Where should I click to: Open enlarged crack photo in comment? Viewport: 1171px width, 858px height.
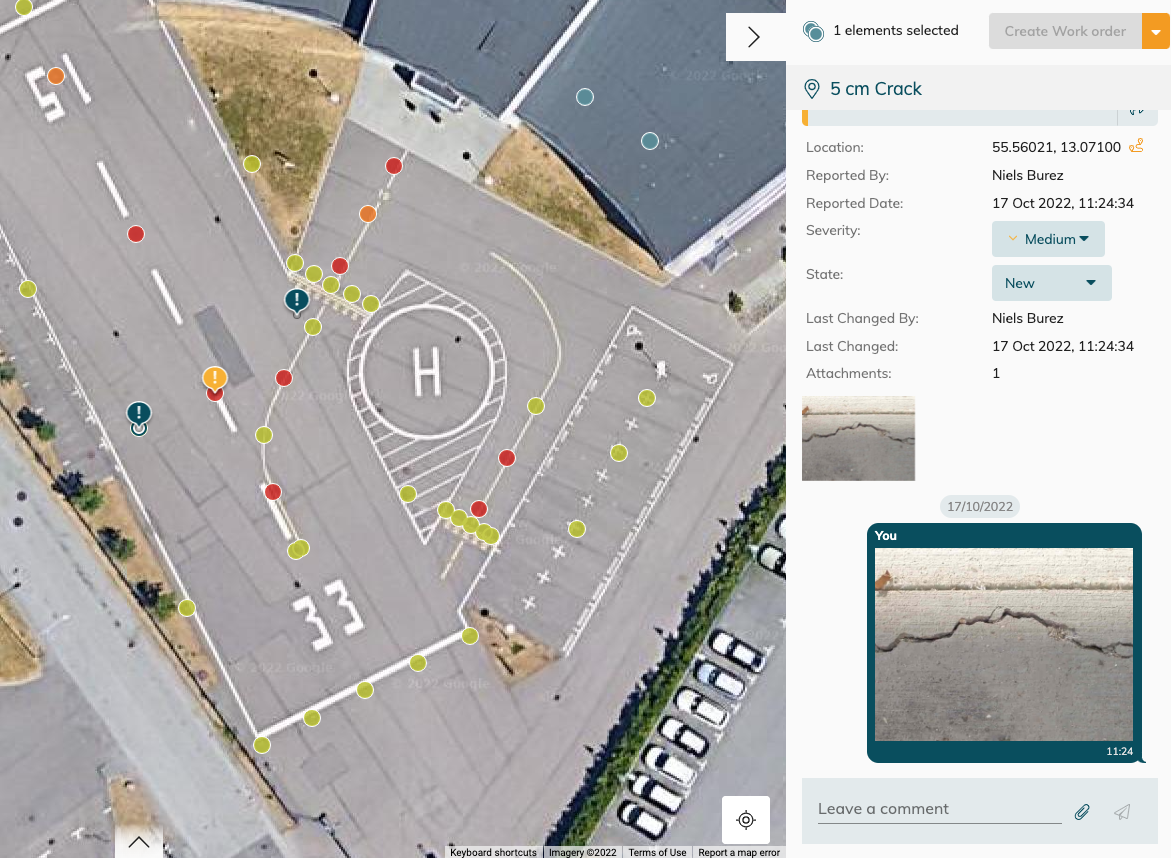click(x=1003, y=644)
